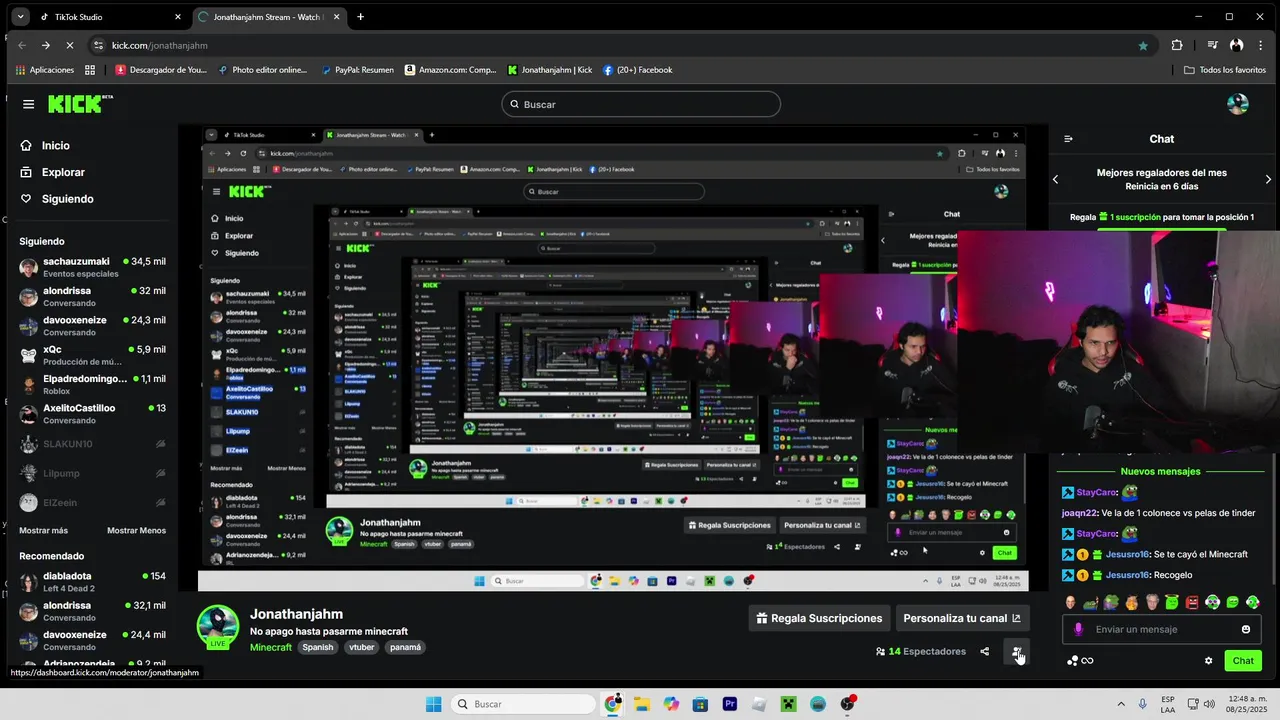The height and width of the screenshot is (720, 1280).
Task: Open (20+) Facebook bookmark
Action: click(x=637, y=70)
